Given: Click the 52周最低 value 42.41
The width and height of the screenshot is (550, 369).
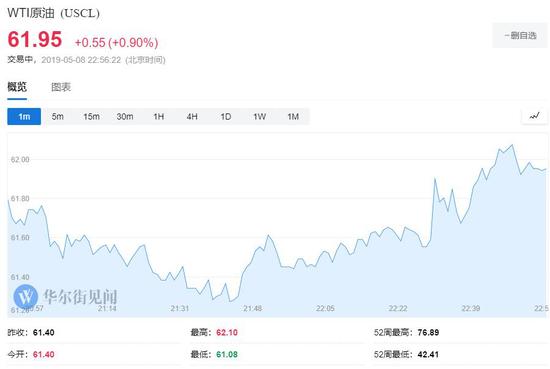Looking at the screenshot, I should click(x=428, y=354).
